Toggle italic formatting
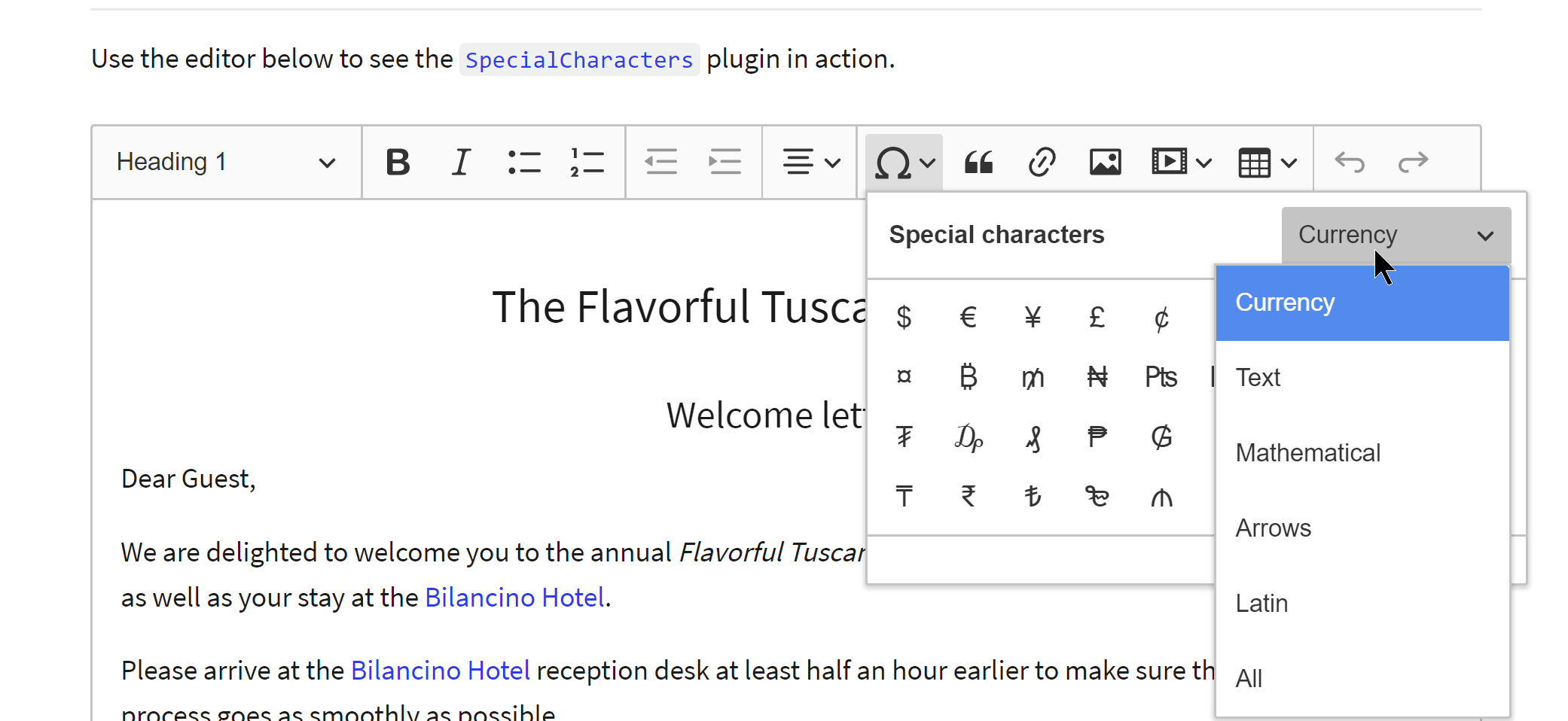 tap(461, 162)
